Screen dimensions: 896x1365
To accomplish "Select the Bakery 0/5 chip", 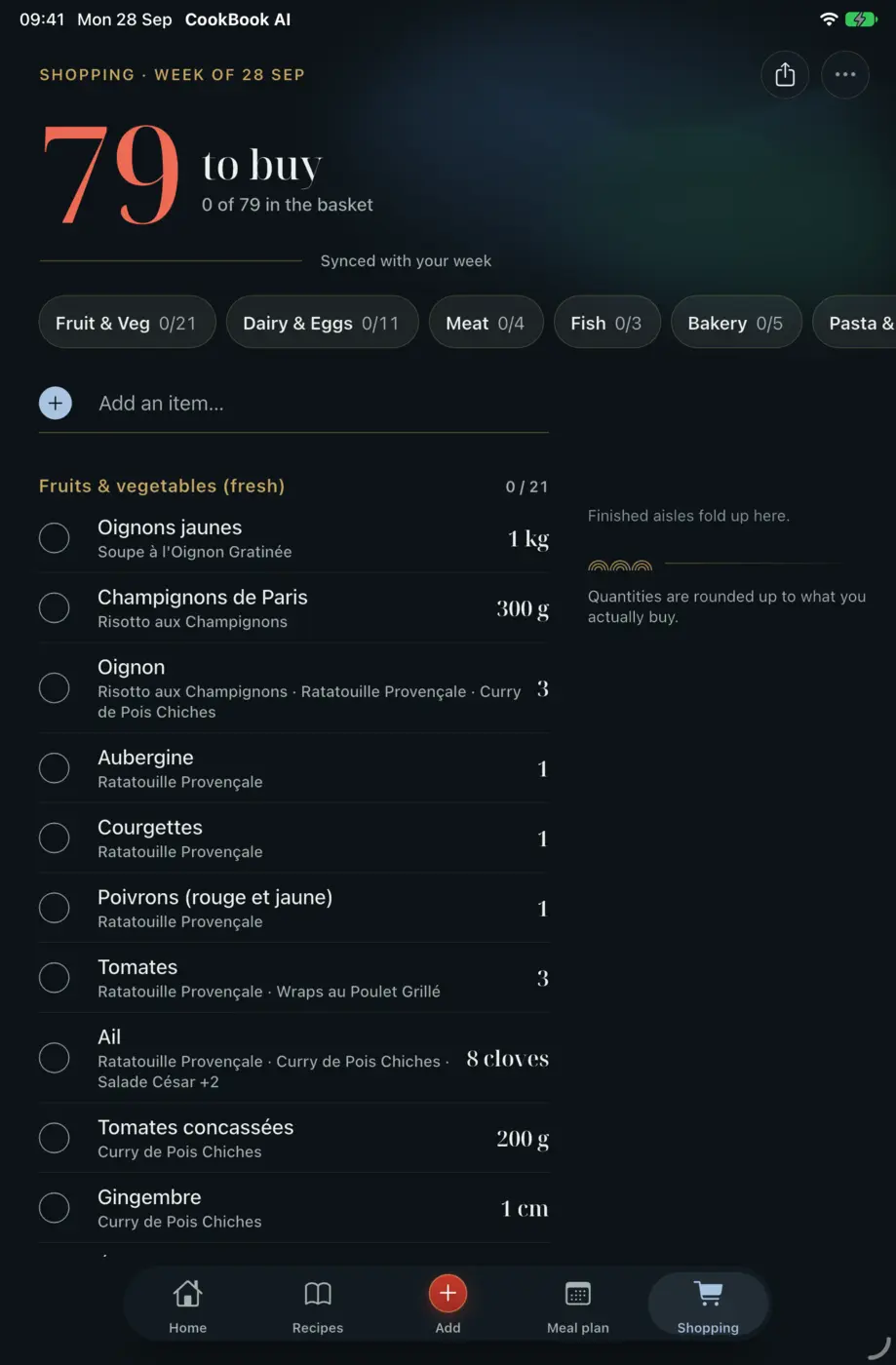I will click(736, 323).
